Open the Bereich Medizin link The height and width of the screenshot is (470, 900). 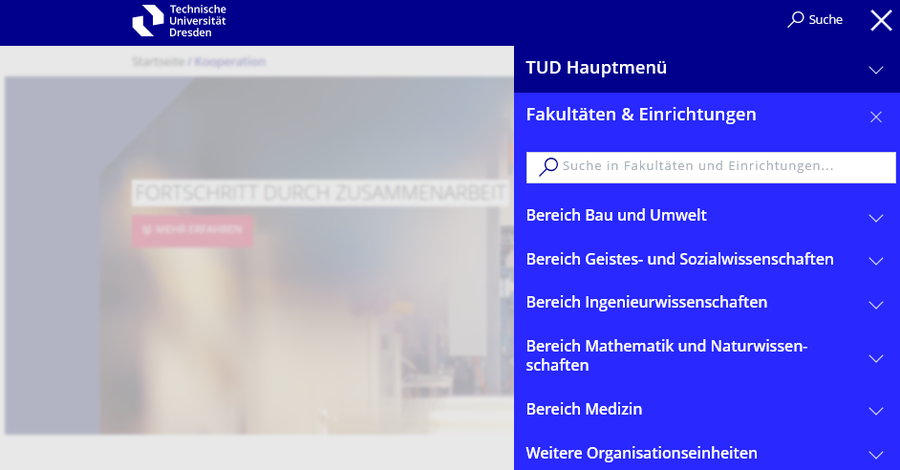584,409
